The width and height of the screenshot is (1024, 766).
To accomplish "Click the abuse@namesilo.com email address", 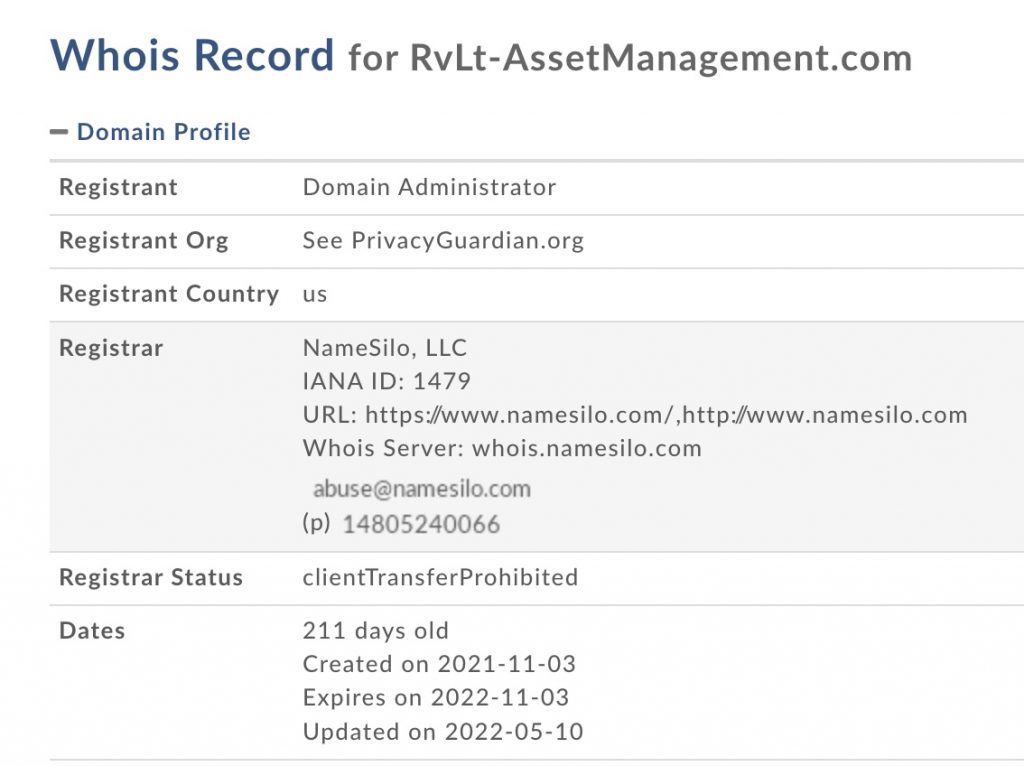I will (x=421, y=489).
